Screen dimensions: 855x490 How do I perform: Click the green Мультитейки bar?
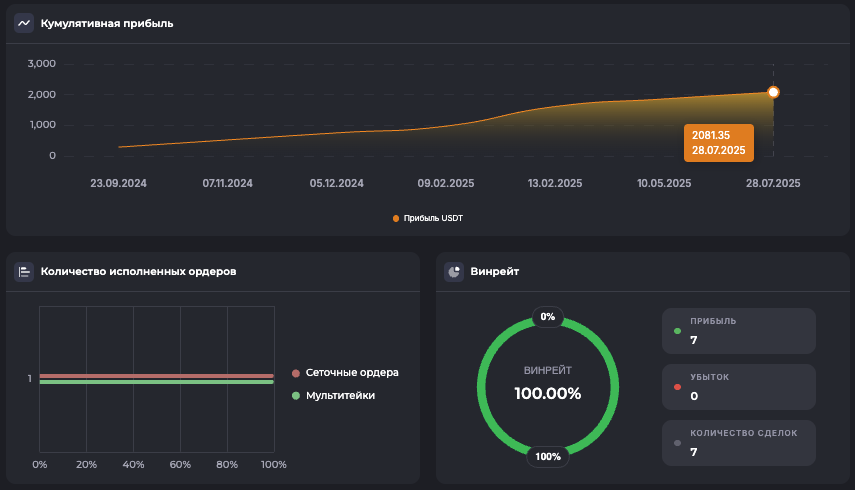(x=156, y=382)
